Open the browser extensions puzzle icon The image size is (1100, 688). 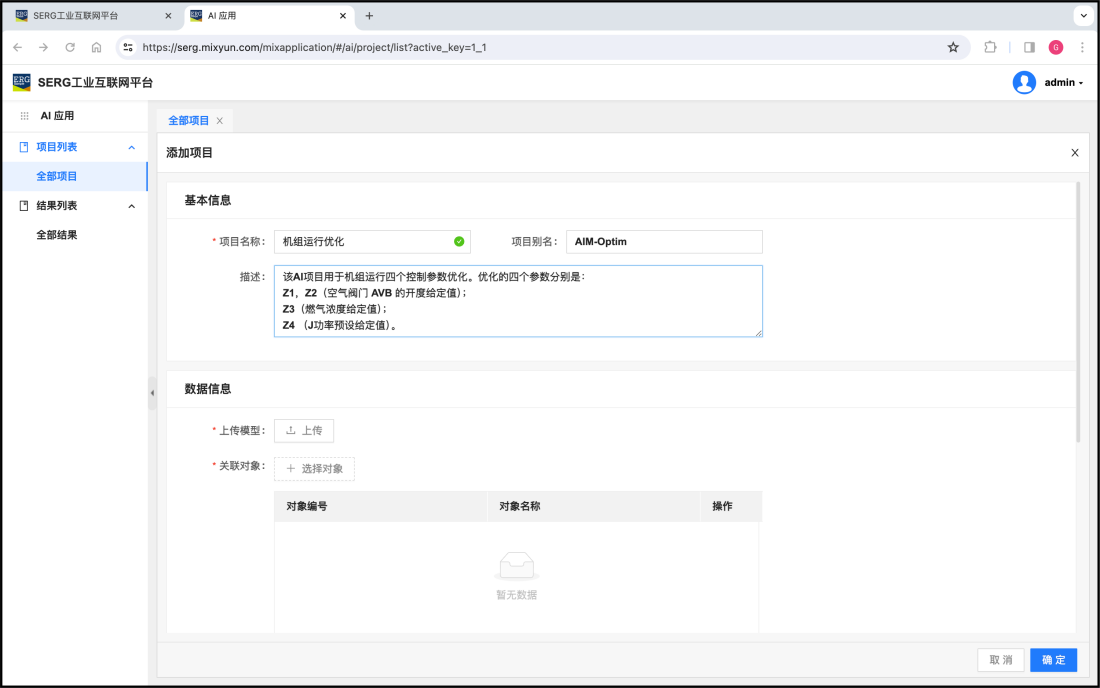[990, 47]
